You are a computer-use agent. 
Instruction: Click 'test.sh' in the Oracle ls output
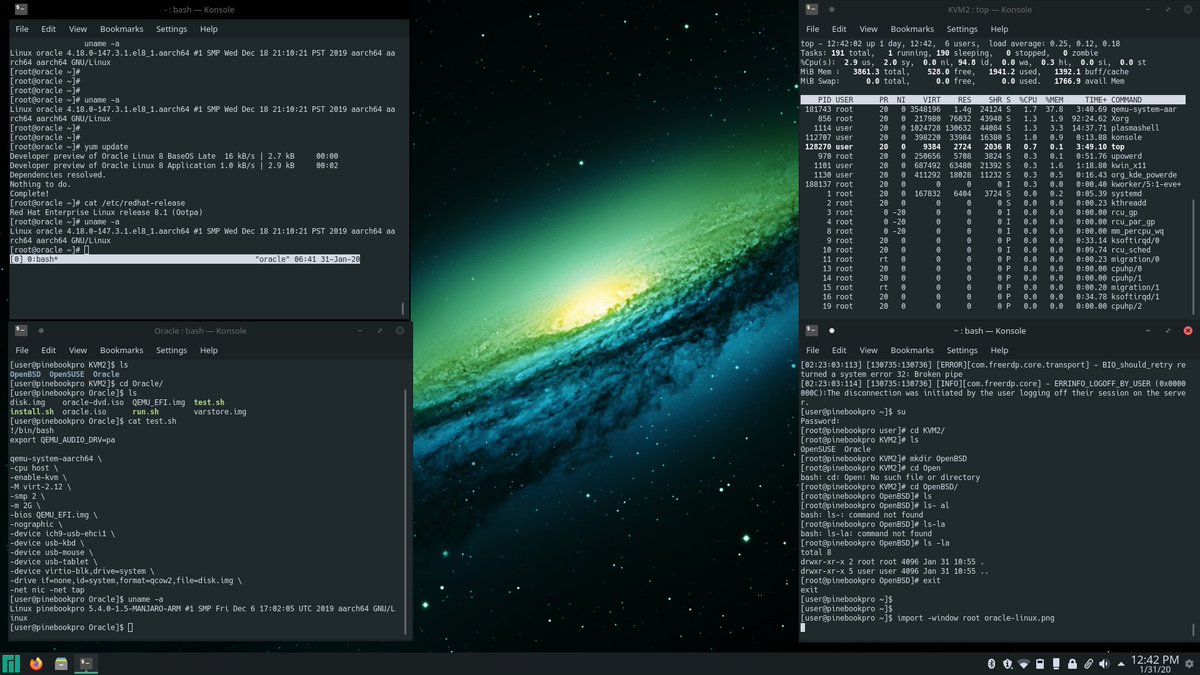point(209,402)
